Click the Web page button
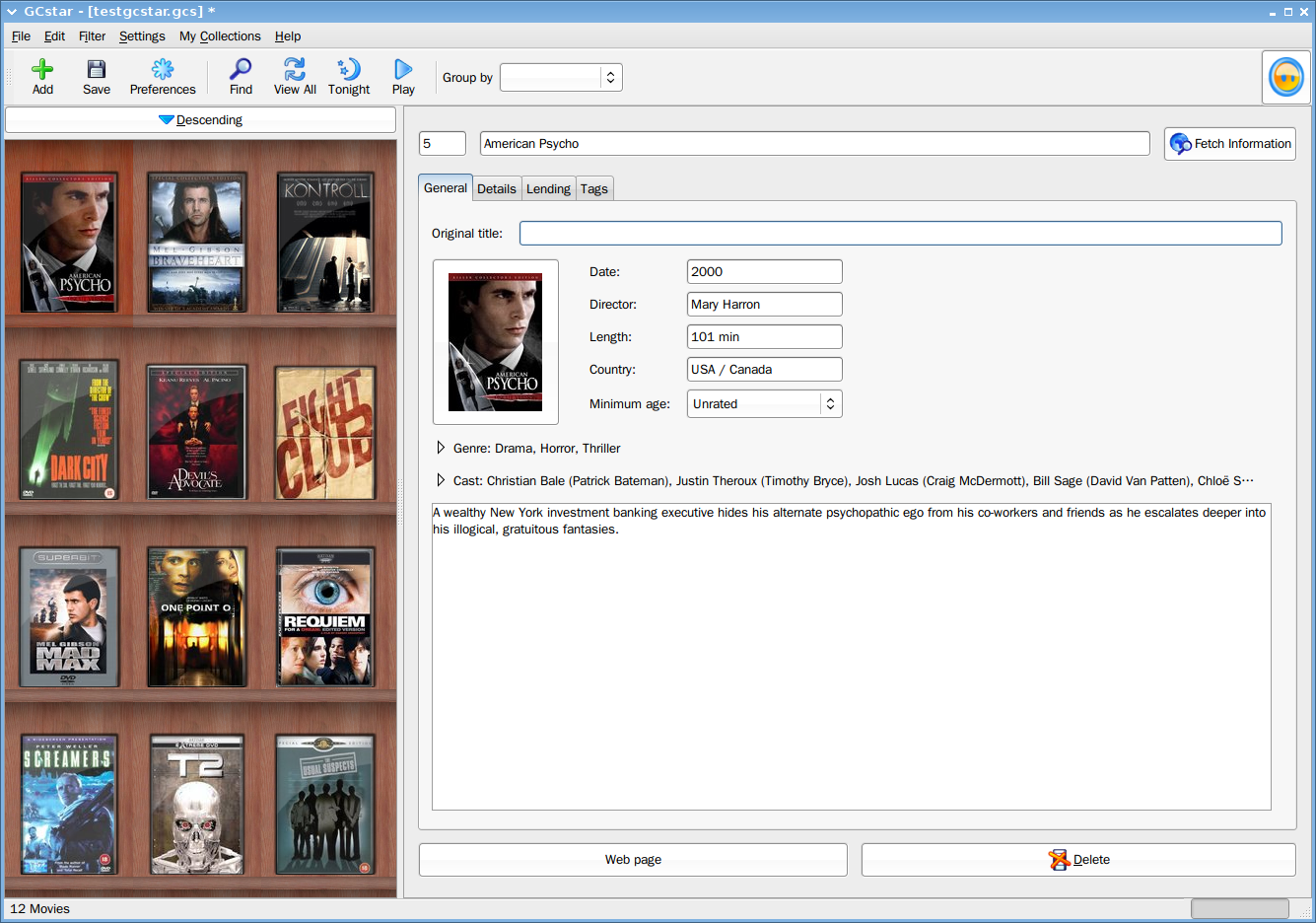The height and width of the screenshot is (923, 1316). pos(633,860)
